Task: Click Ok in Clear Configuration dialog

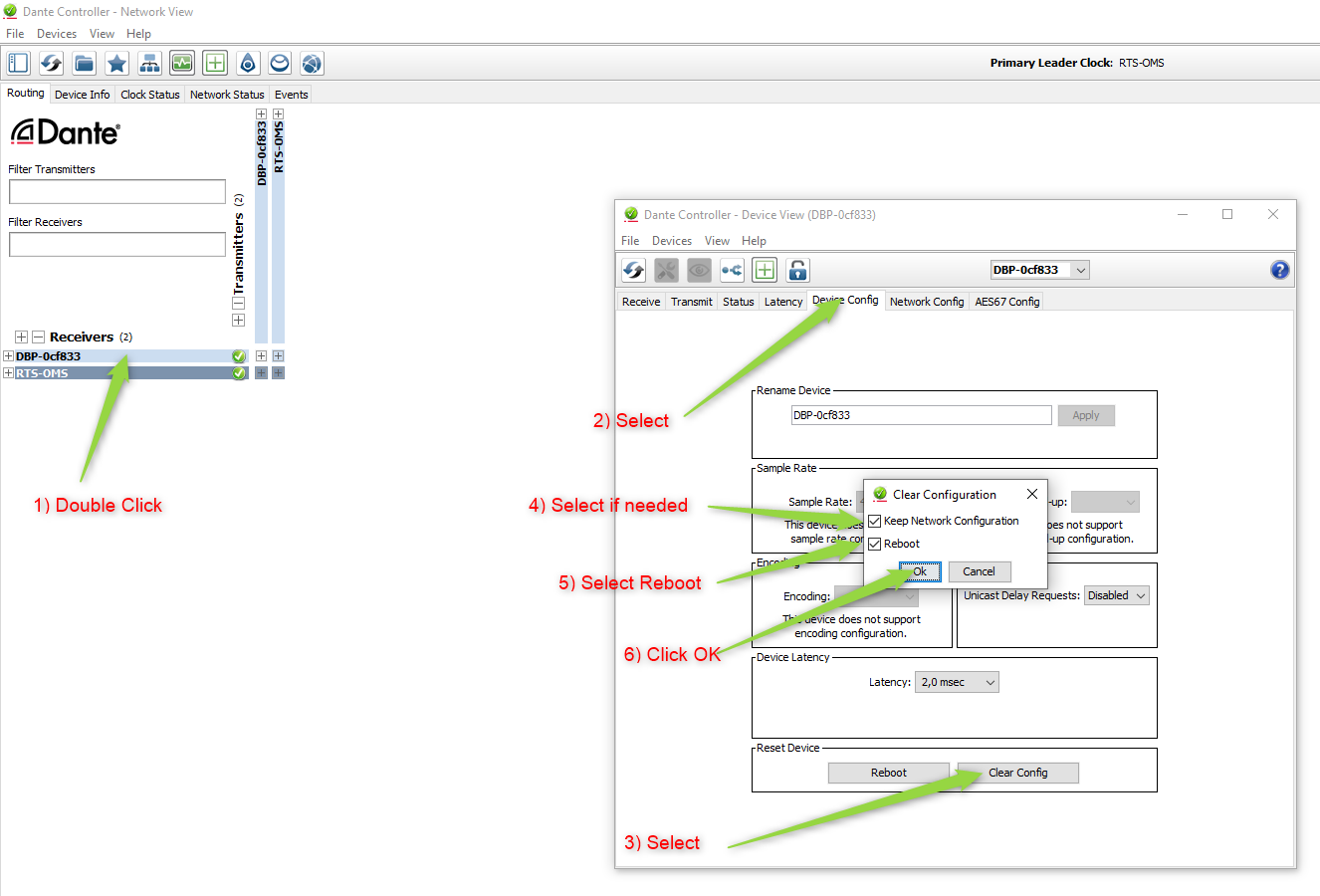Action: coord(920,571)
